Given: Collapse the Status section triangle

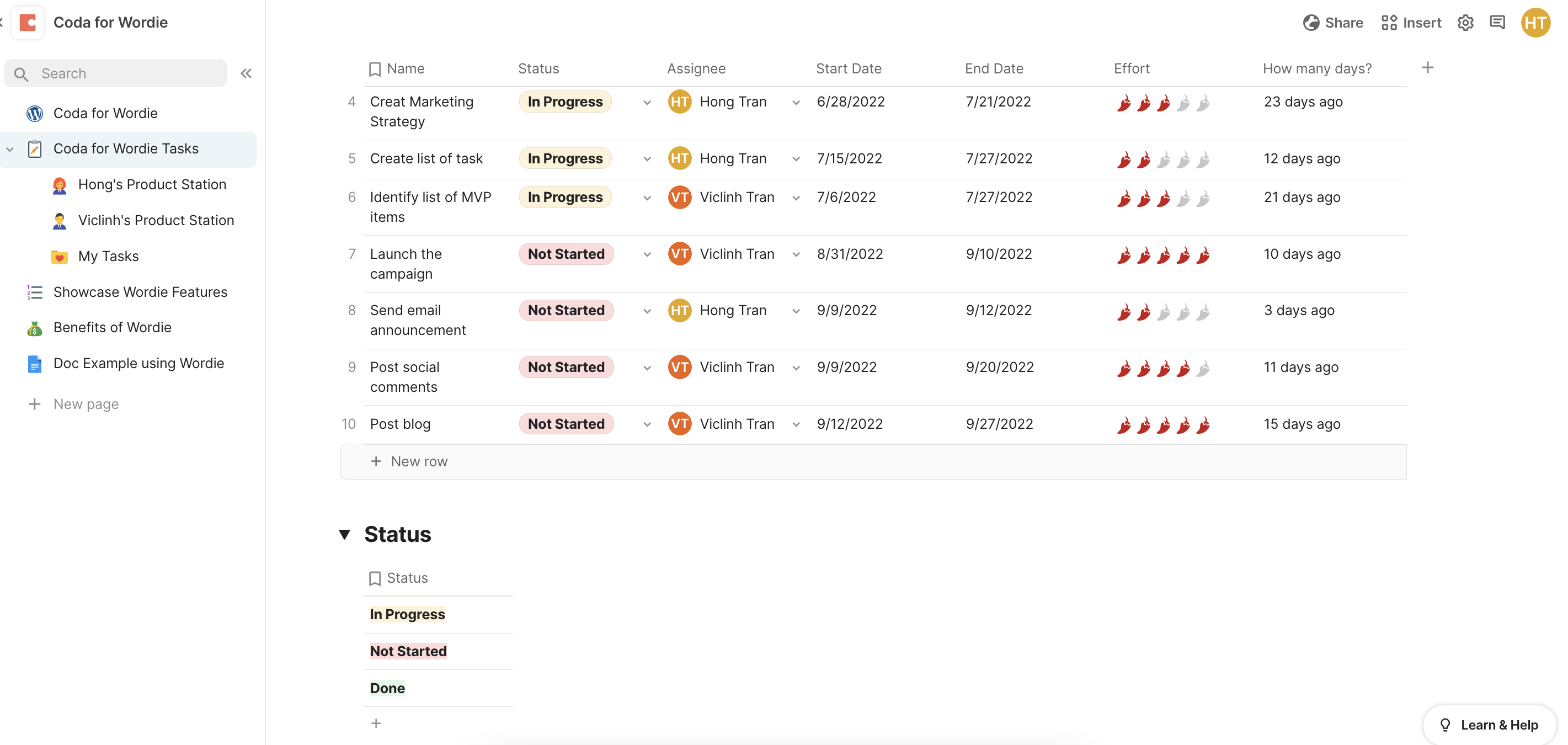Looking at the screenshot, I should point(344,534).
